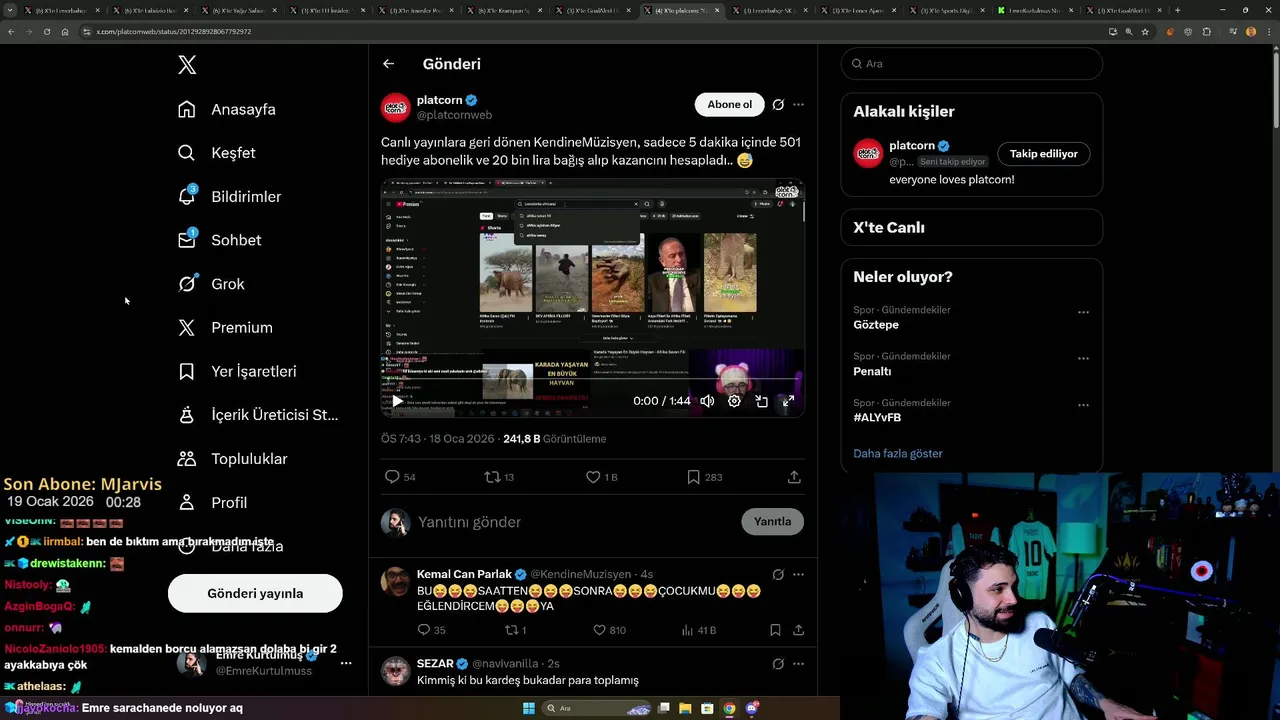The width and height of the screenshot is (1280, 720).
Task: Click video progress bar
Action: click(x=593, y=381)
